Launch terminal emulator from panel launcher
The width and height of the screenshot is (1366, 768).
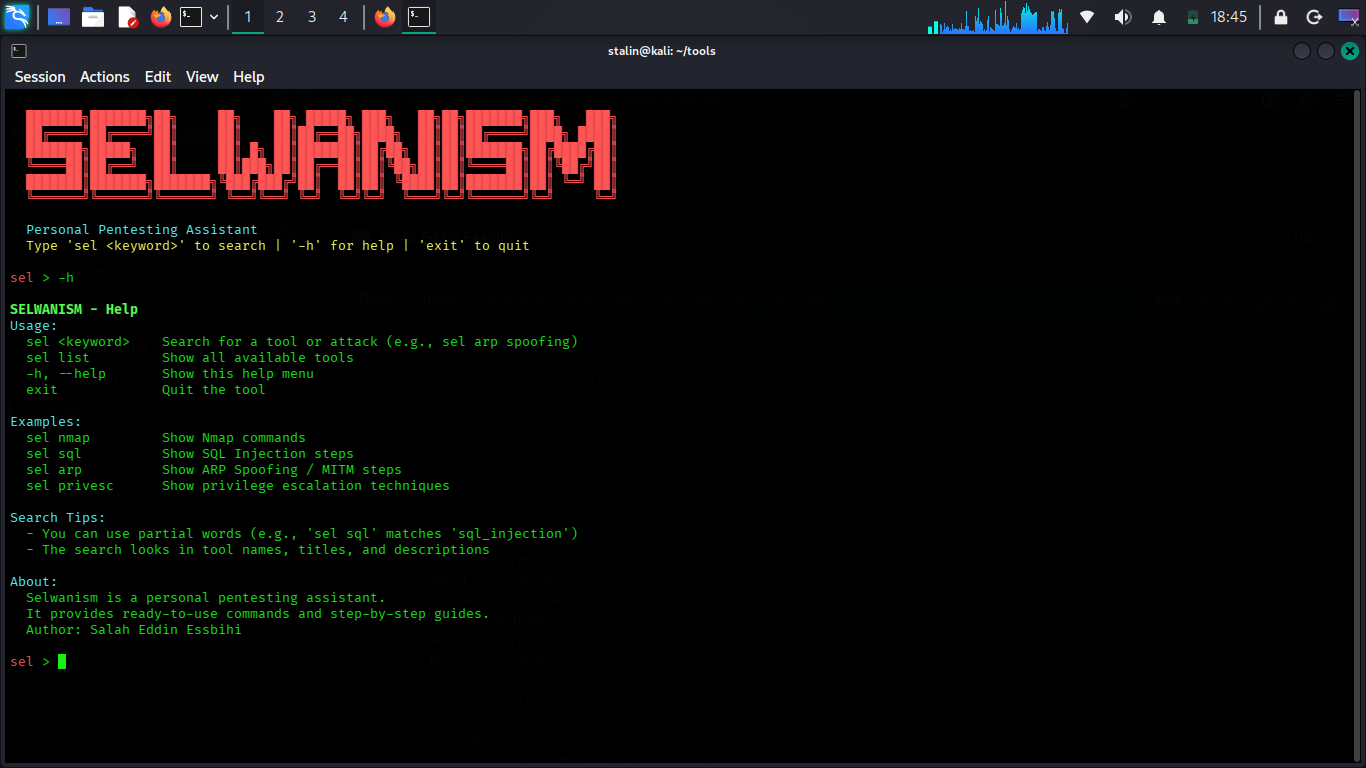click(x=191, y=17)
